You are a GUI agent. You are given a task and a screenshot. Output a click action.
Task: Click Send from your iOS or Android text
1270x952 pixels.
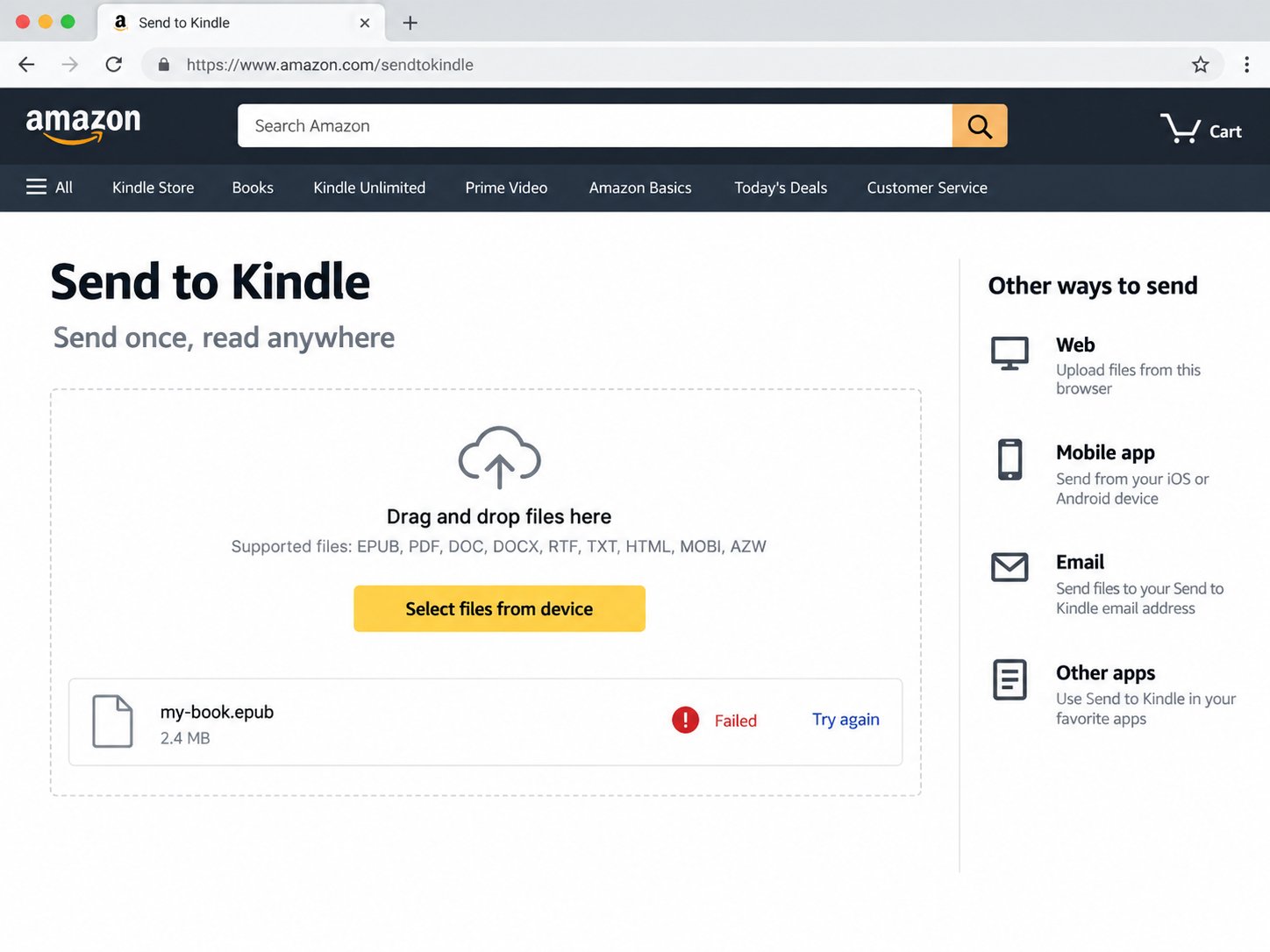click(1132, 488)
